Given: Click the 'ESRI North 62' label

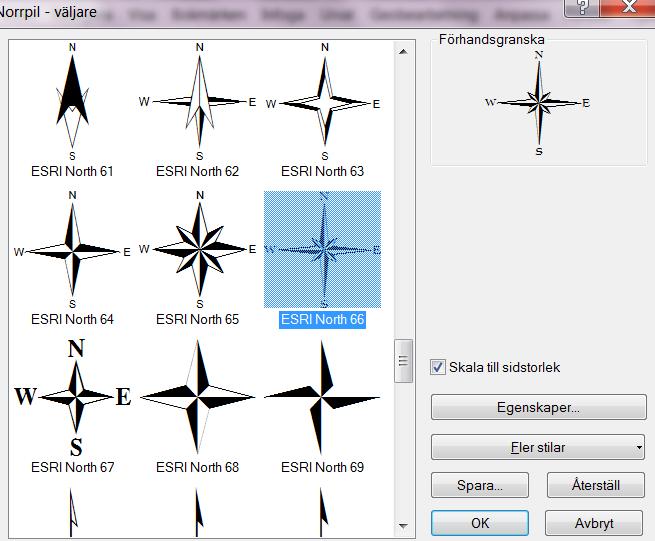Looking at the screenshot, I should 197,171.
